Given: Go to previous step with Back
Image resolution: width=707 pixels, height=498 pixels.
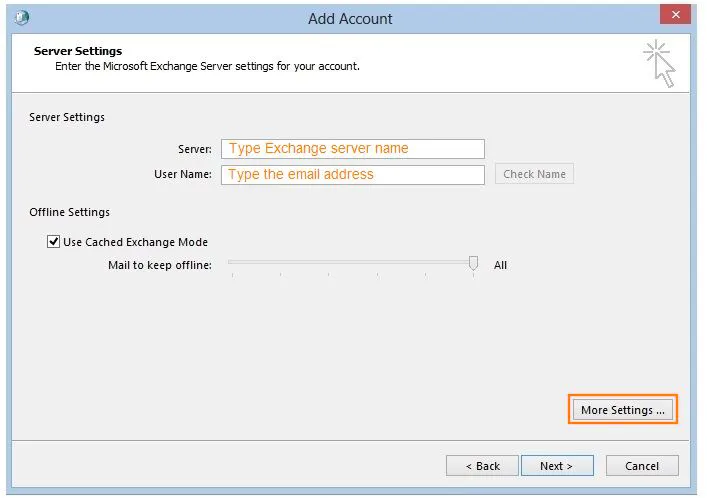Looking at the screenshot, I should 482,466.
